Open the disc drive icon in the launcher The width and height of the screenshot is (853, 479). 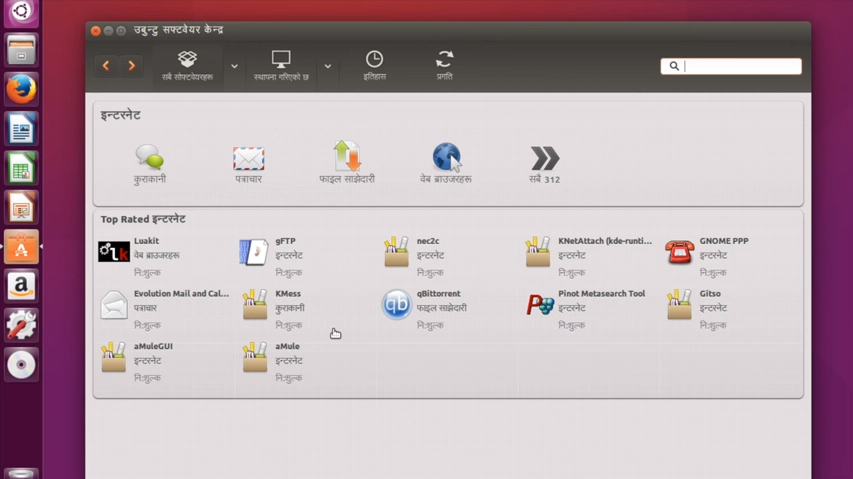click(21, 365)
